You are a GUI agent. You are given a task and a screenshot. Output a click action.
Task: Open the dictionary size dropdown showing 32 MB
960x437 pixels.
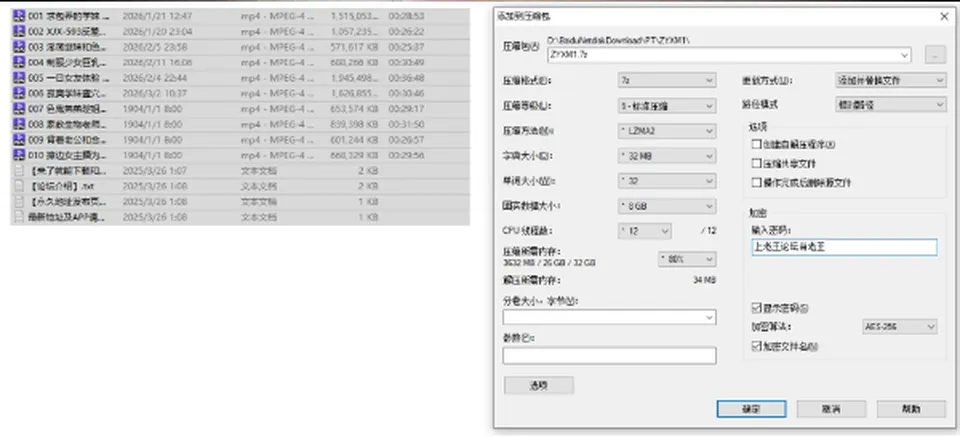point(667,156)
